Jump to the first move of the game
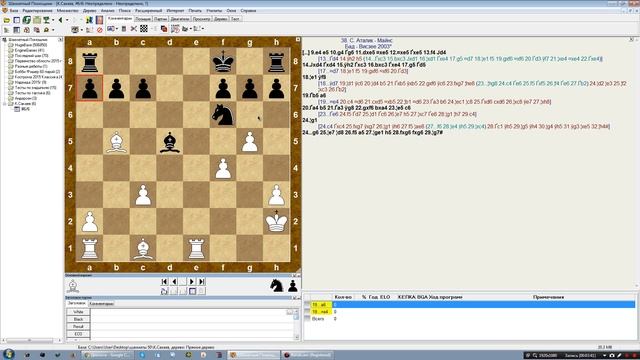This screenshot has height=360, width=640. 164,281
